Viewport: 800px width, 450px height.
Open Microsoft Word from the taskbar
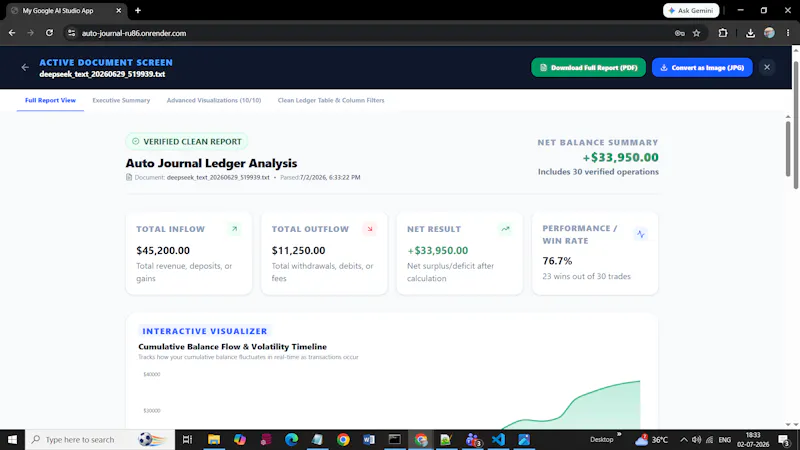coord(369,439)
